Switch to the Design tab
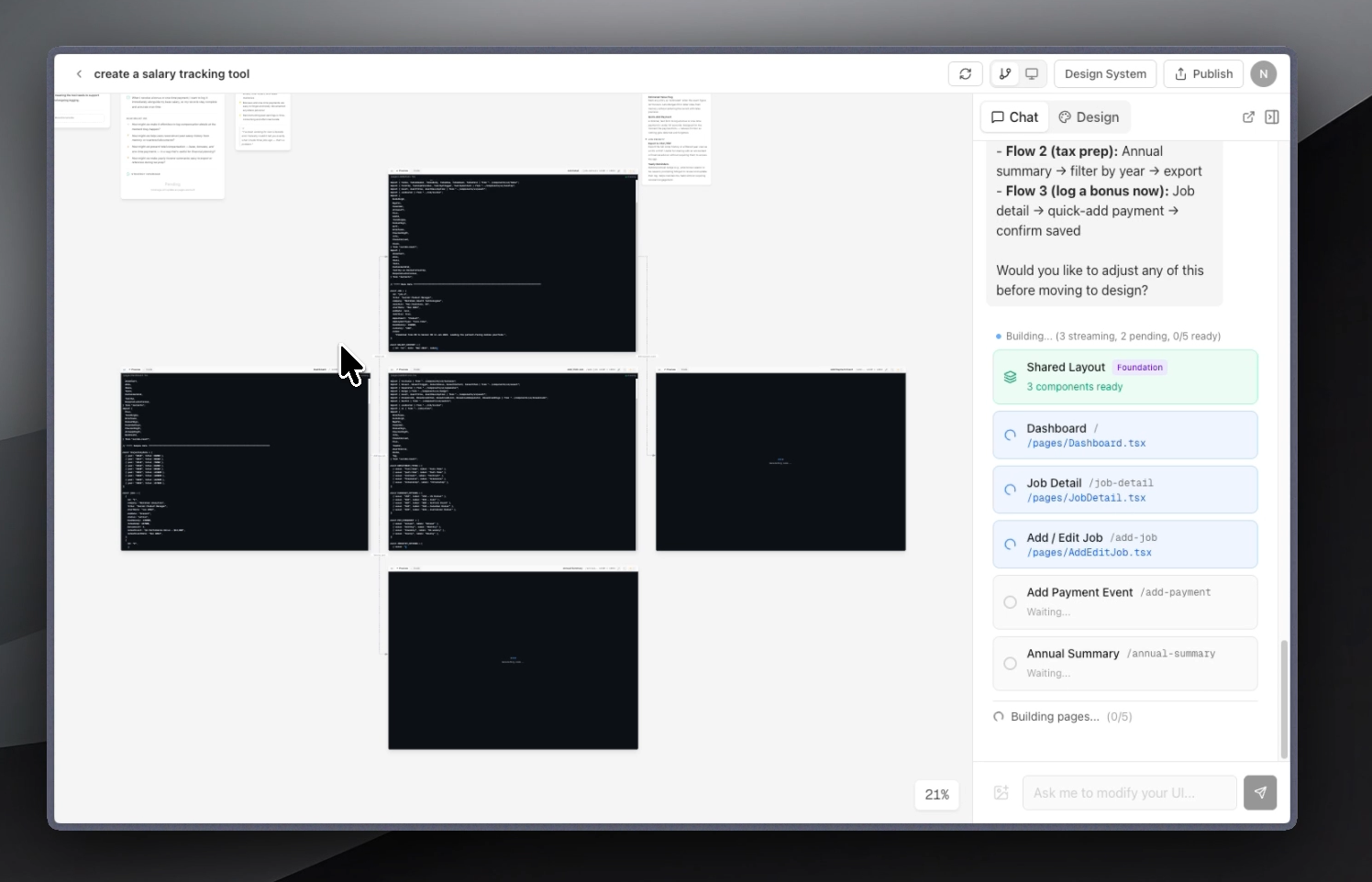This screenshot has height=882, width=1372. (1089, 116)
